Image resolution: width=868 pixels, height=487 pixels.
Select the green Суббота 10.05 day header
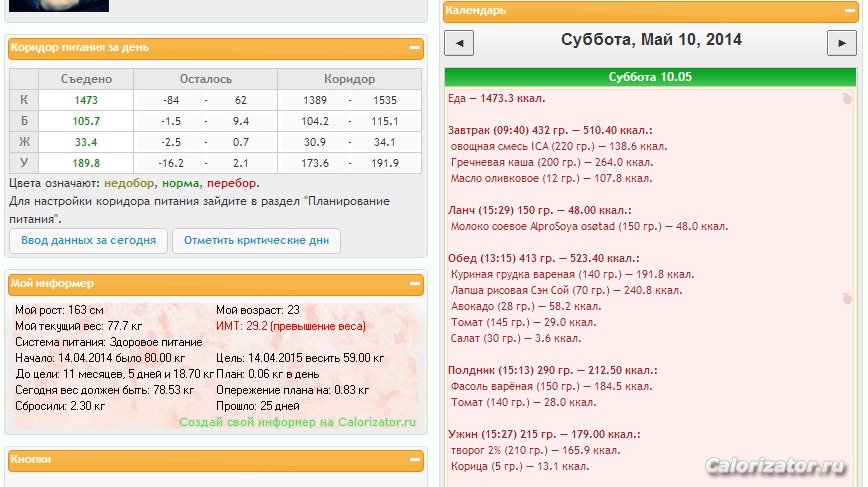(650, 77)
